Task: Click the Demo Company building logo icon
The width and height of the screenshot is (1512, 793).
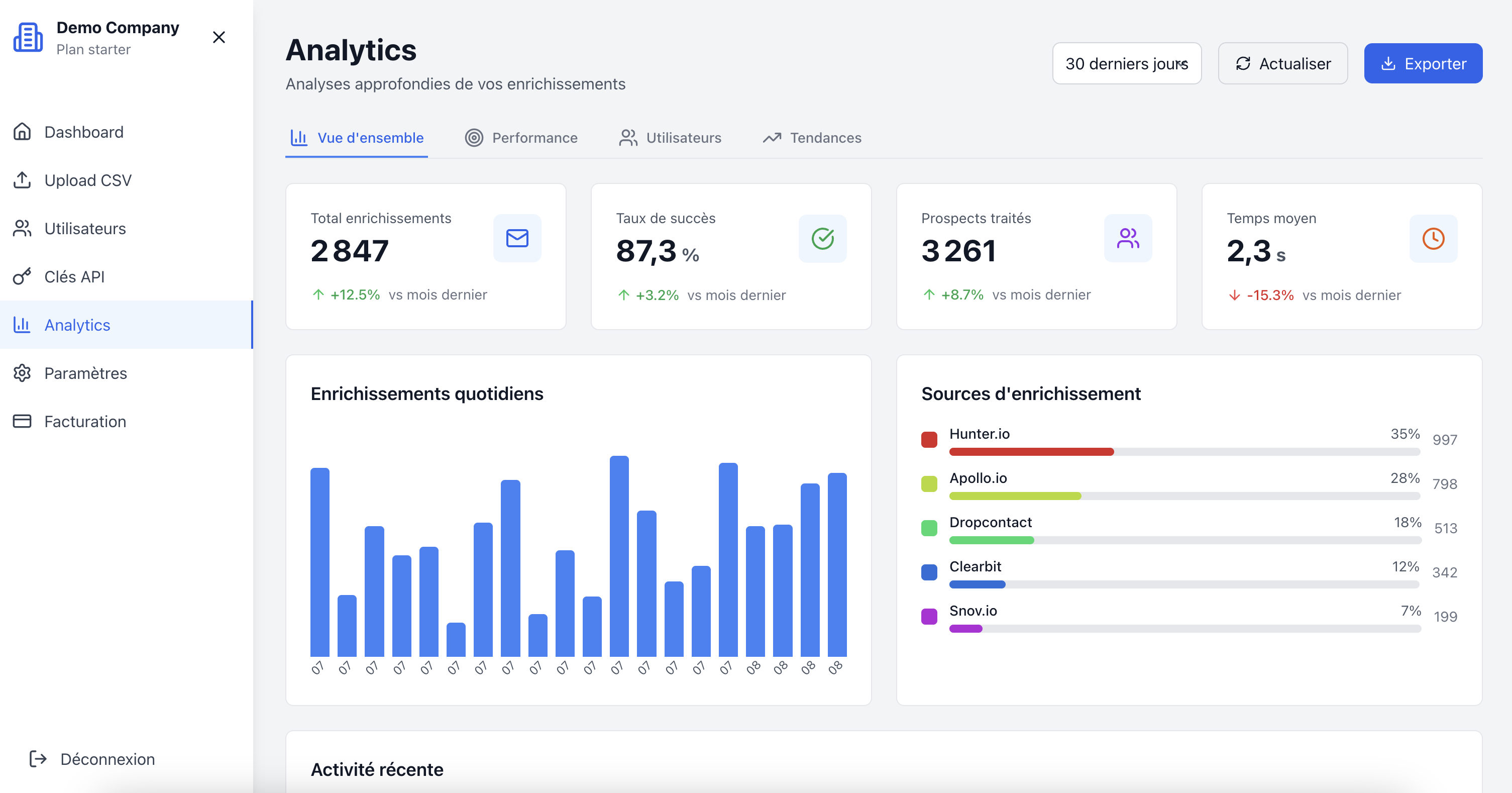Action: click(28, 38)
